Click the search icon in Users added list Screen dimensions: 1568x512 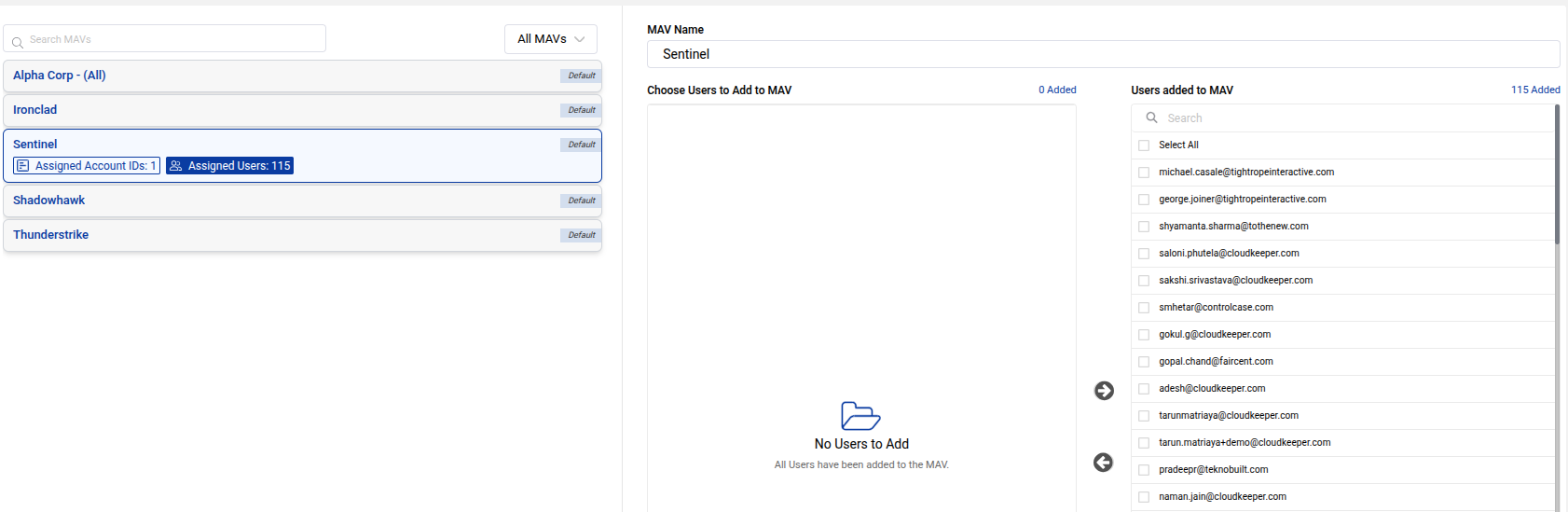tap(1152, 118)
